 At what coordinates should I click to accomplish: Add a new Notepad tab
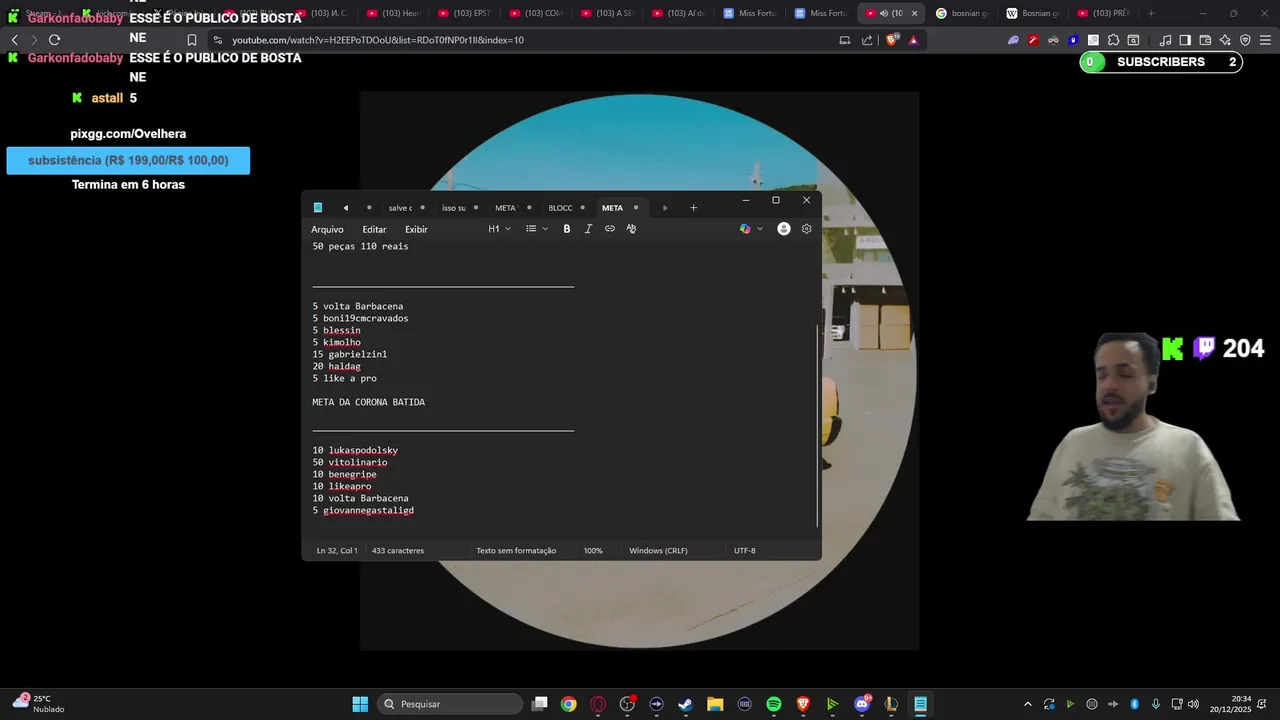(x=693, y=208)
